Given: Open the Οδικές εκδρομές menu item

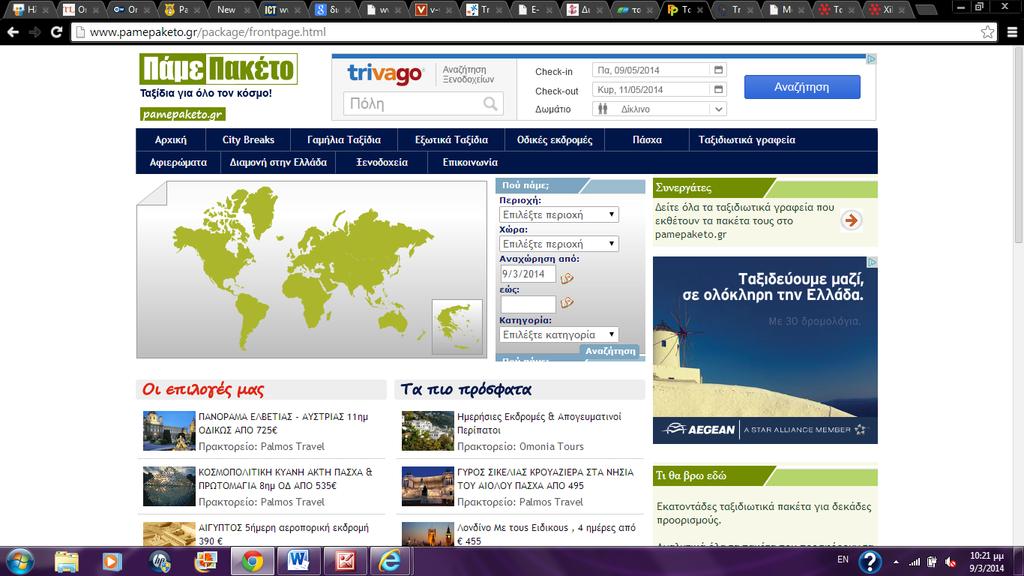Looking at the screenshot, I should tap(554, 140).
